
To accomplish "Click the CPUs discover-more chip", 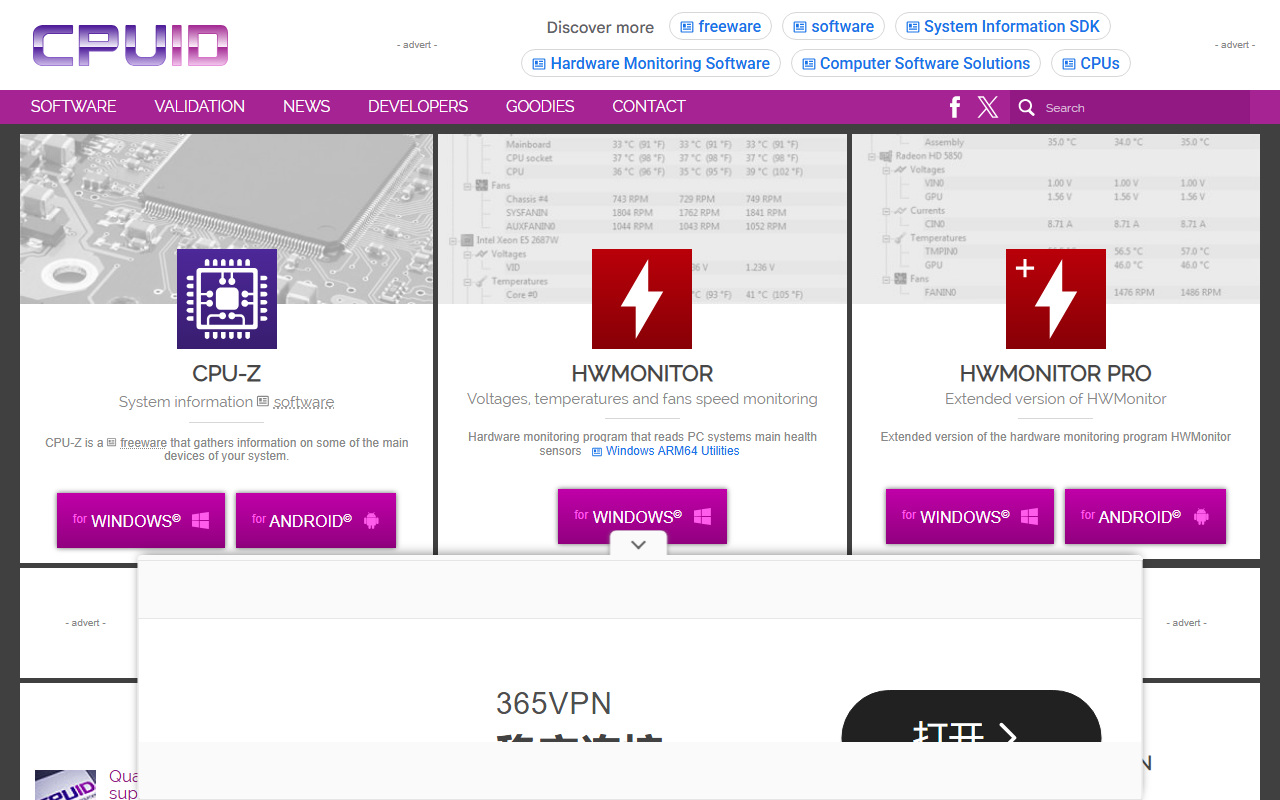I will 1091,63.
